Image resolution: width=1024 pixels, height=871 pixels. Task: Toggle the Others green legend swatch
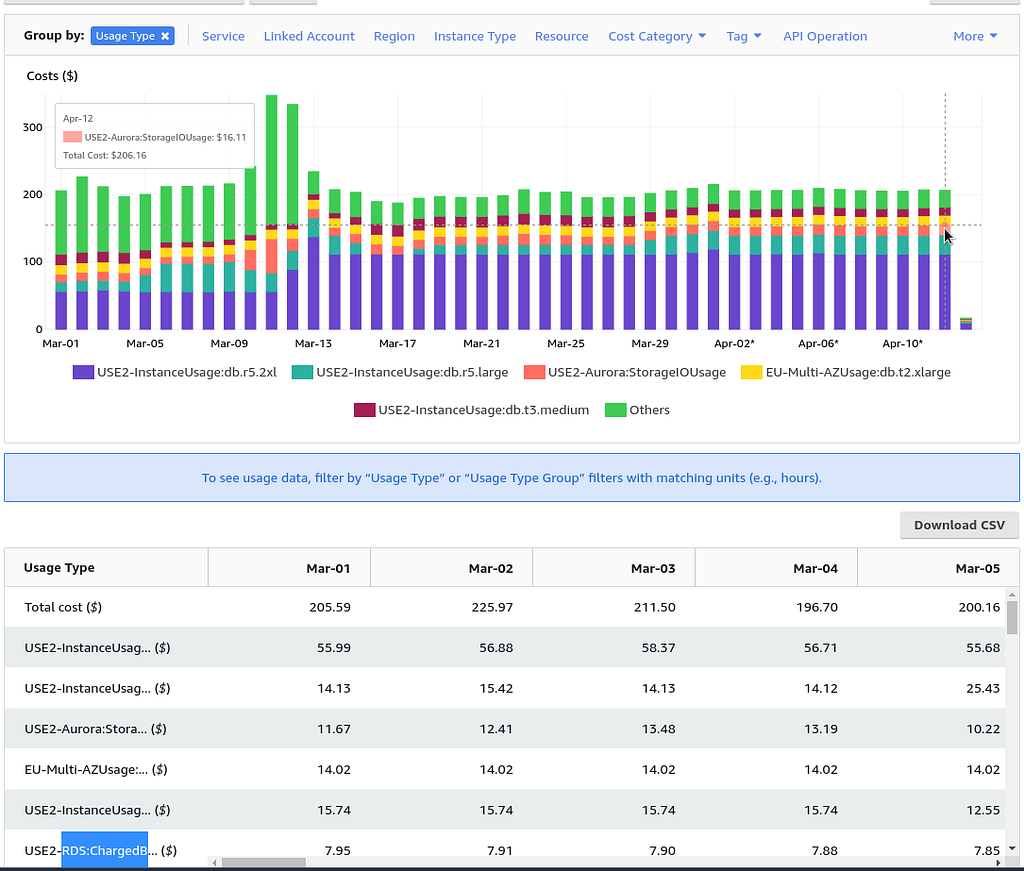[615, 410]
